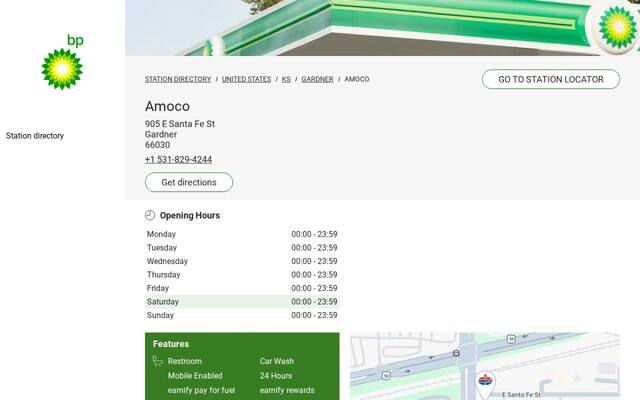Viewport: 640px width, 400px height.
Task: Select the Friday opening hours row
Action: [x=242, y=288]
